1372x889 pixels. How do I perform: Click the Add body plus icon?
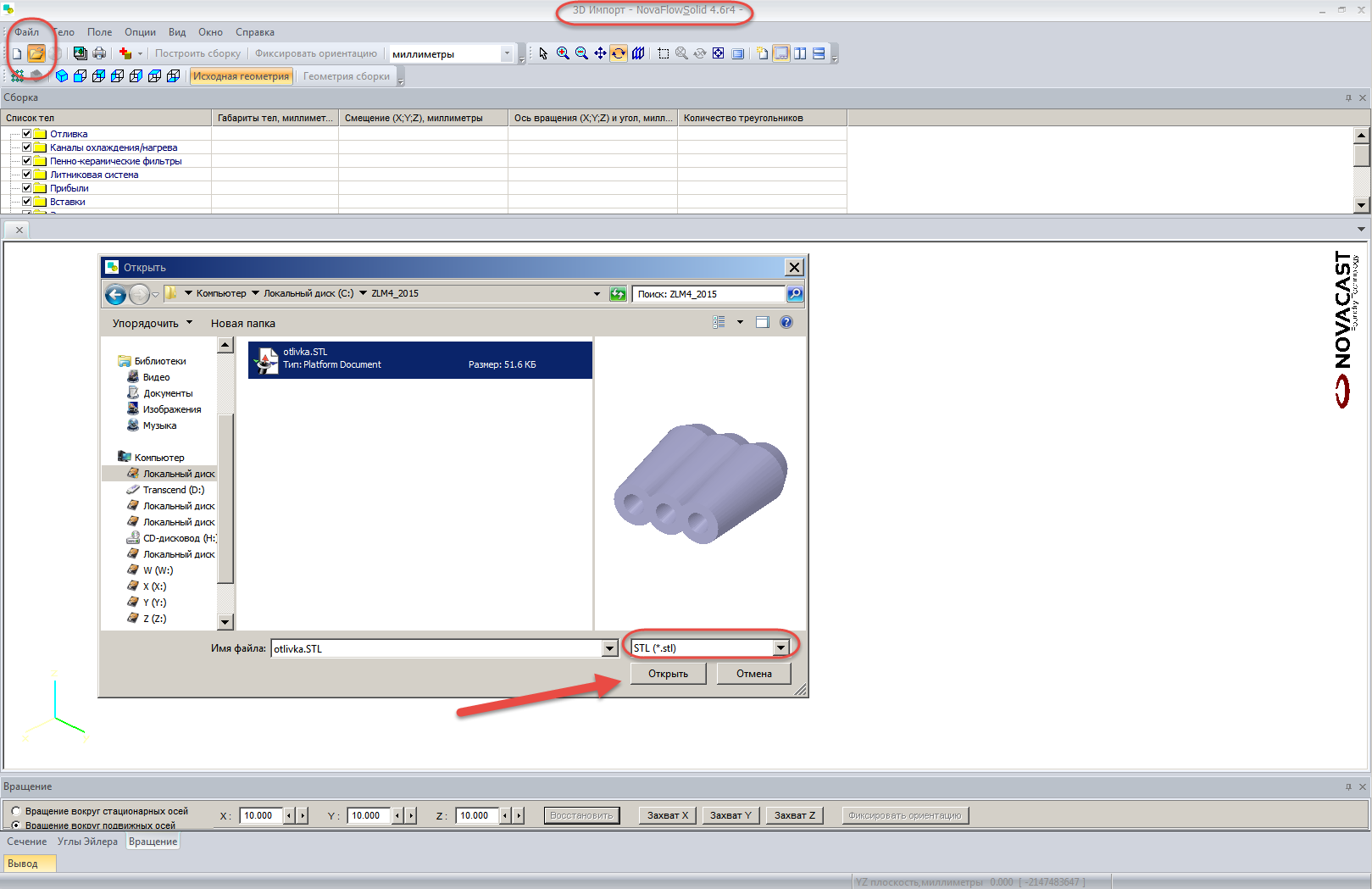pyautogui.click(x=125, y=53)
